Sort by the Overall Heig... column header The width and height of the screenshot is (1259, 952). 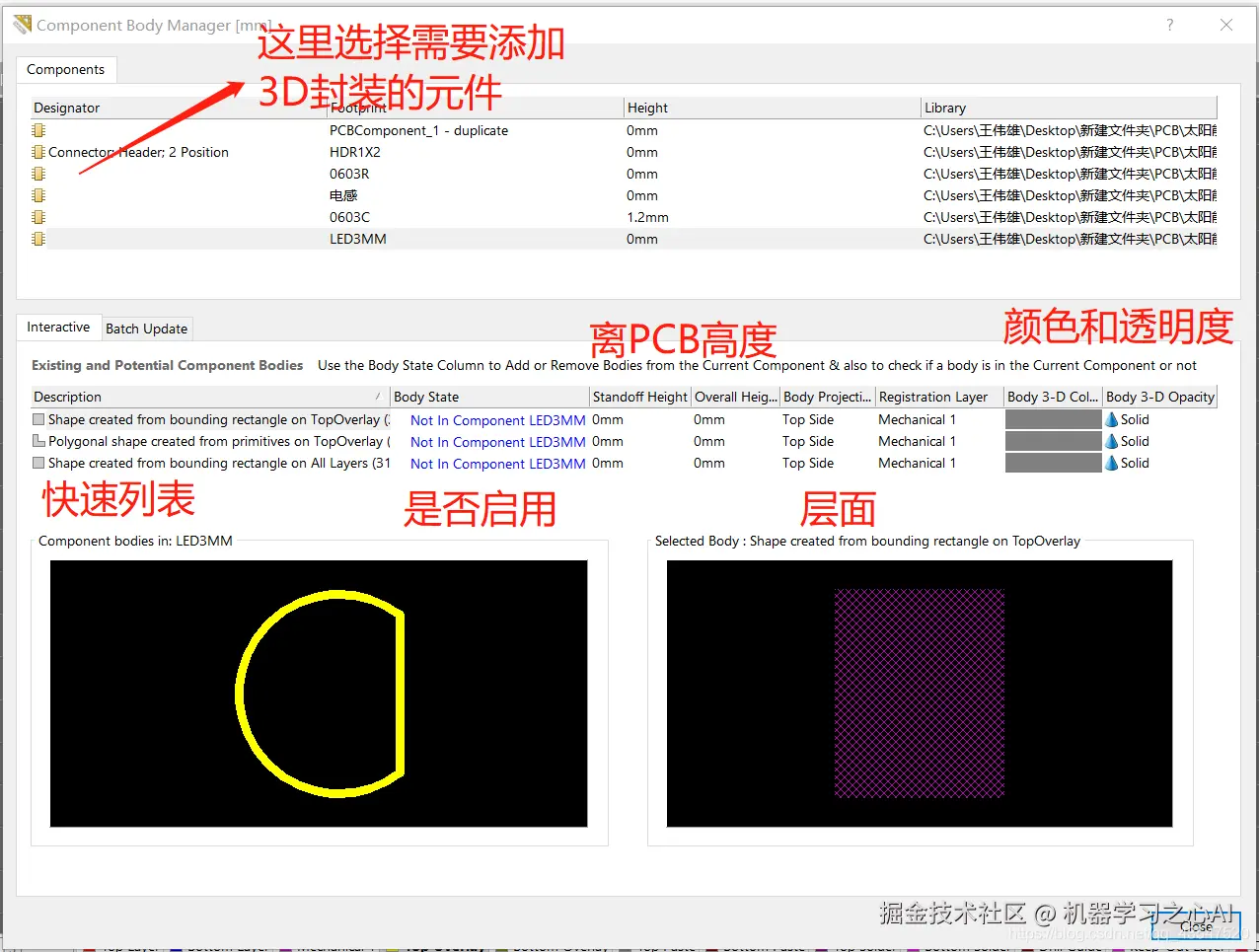click(736, 397)
